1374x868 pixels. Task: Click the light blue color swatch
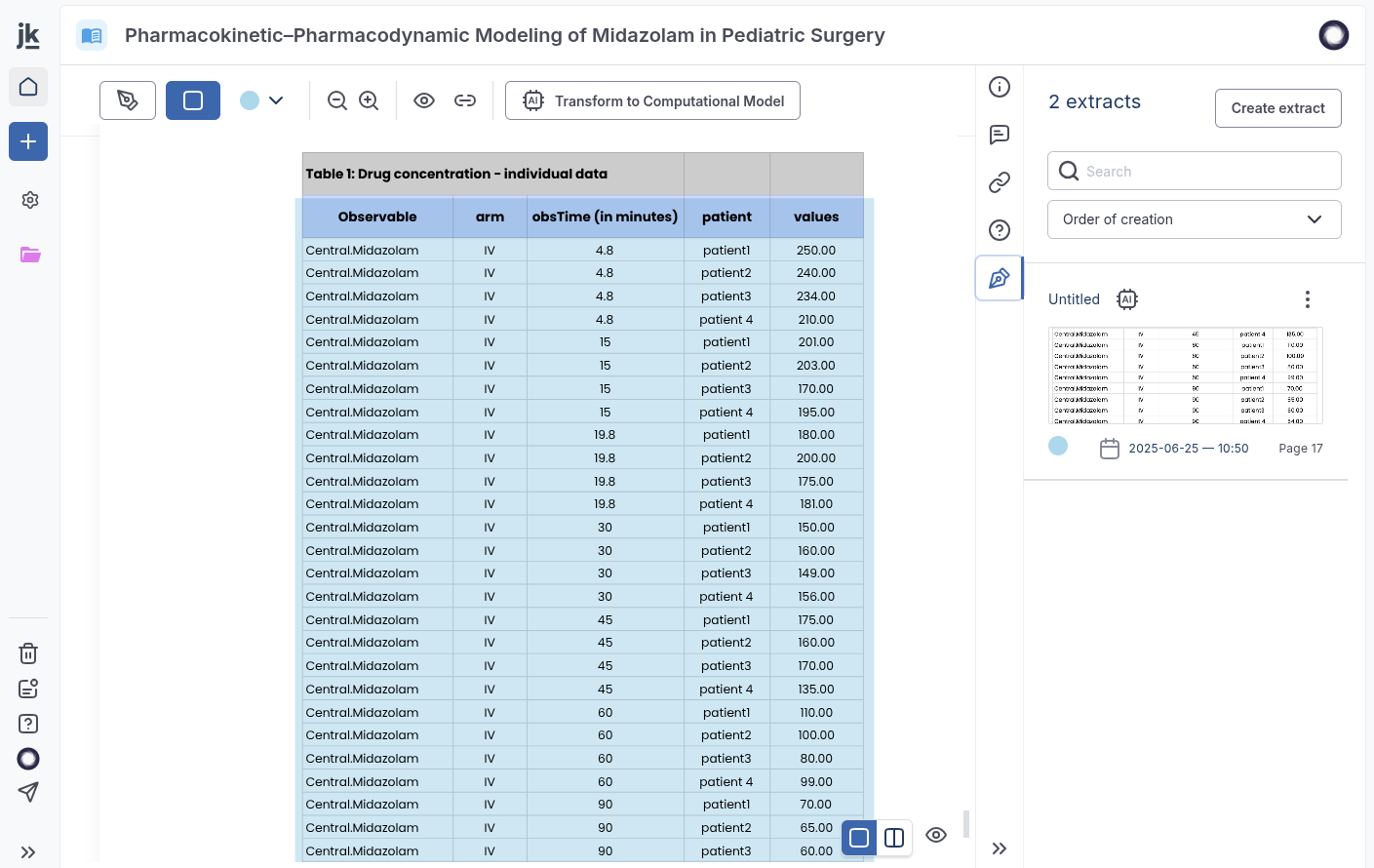click(250, 100)
